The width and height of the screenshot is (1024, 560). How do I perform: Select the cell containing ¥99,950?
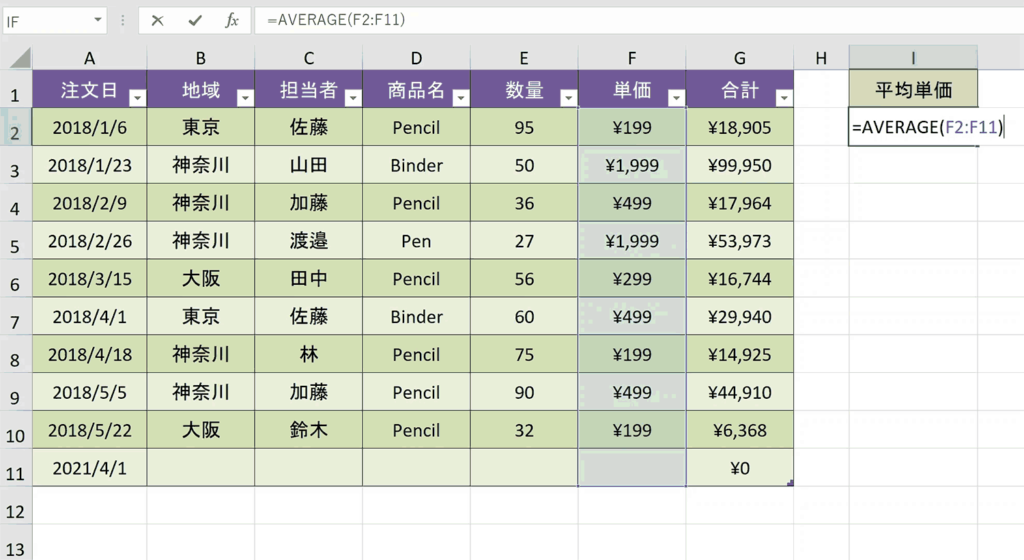tap(740, 165)
